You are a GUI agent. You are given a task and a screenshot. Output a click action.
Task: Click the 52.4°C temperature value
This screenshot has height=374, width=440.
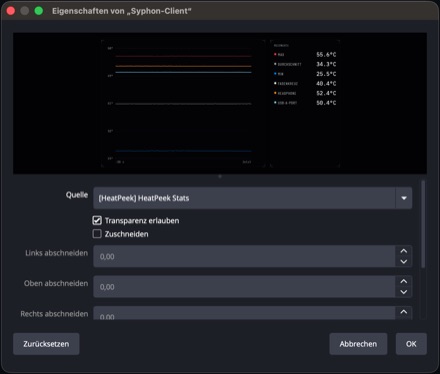(x=326, y=93)
